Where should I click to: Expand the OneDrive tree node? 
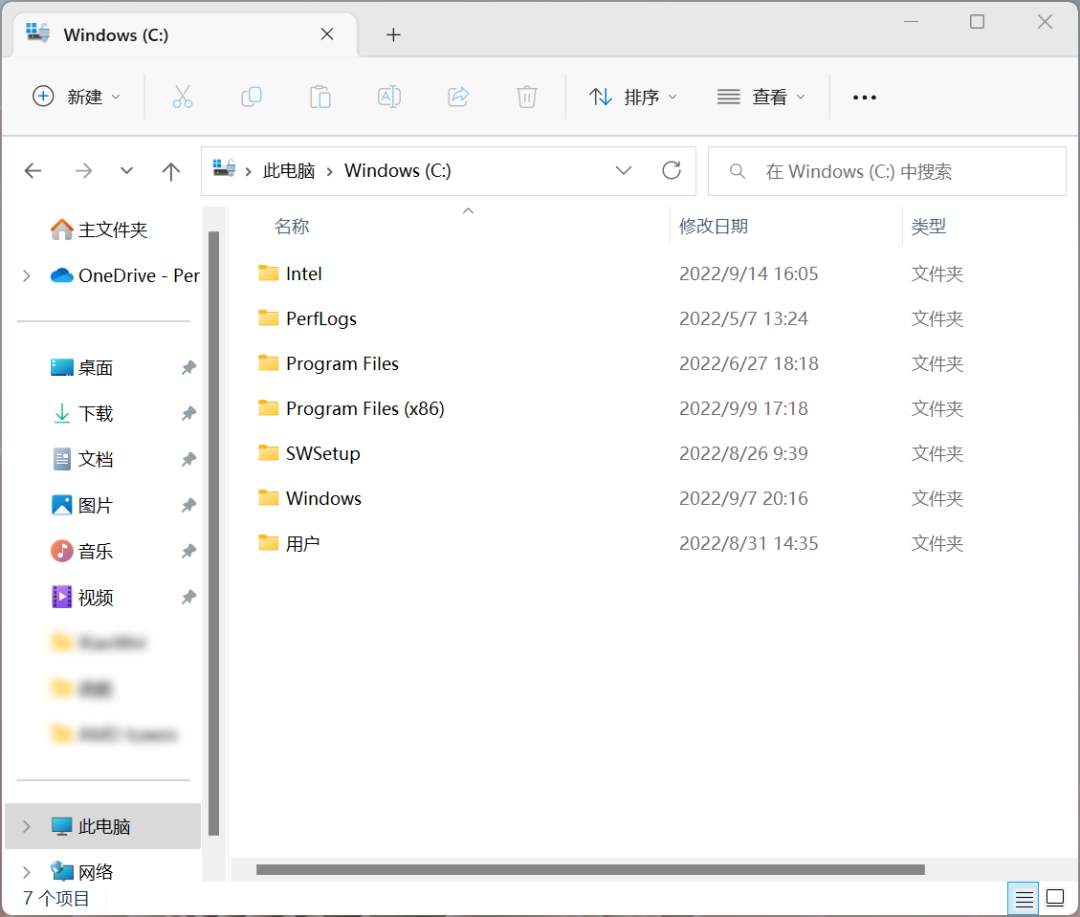pyautogui.click(x=27, y=276)
